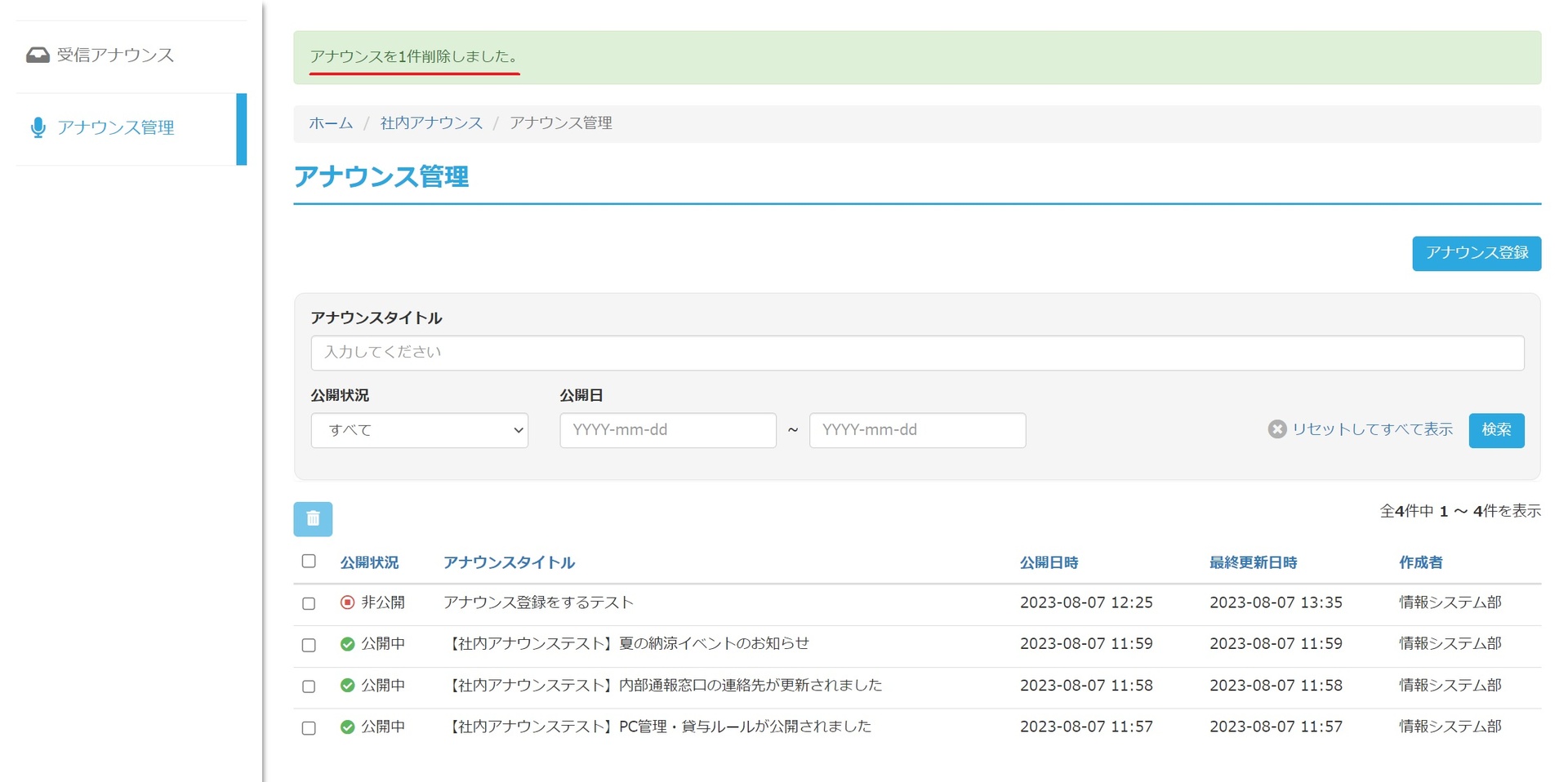Click green 公開中 icon in 夏の納涼イベント row
Screen dimensions: 1568x782
tap(347, 644)
